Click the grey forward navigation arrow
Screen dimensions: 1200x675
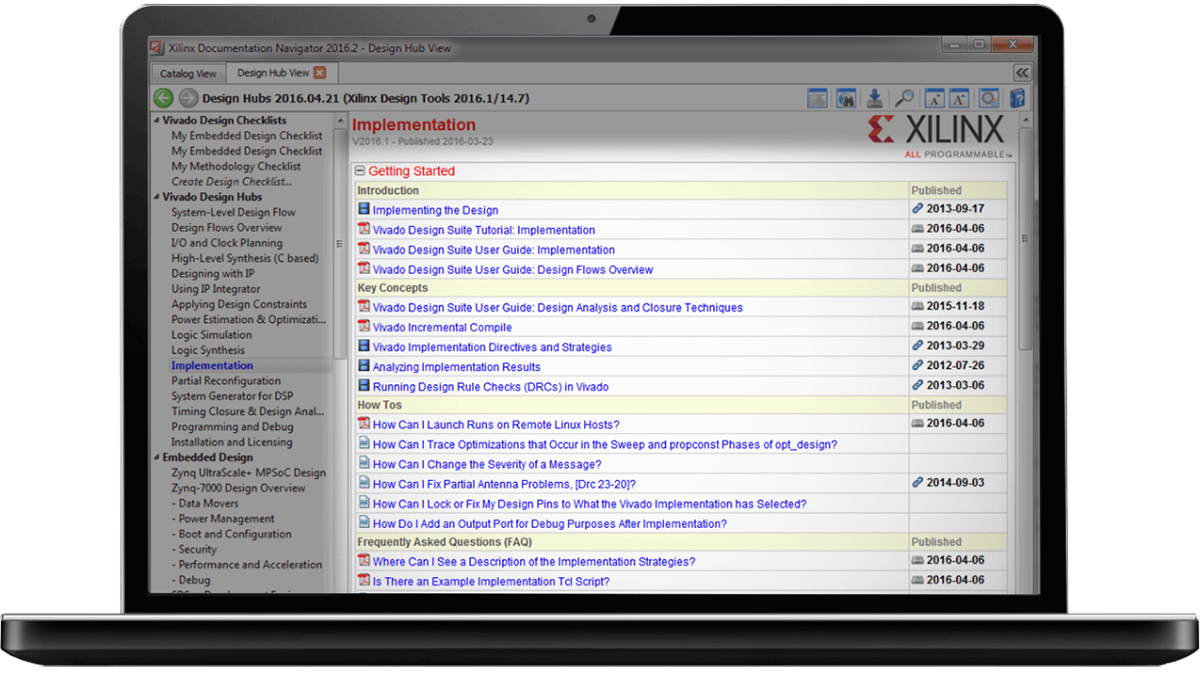tap(188, 98)
